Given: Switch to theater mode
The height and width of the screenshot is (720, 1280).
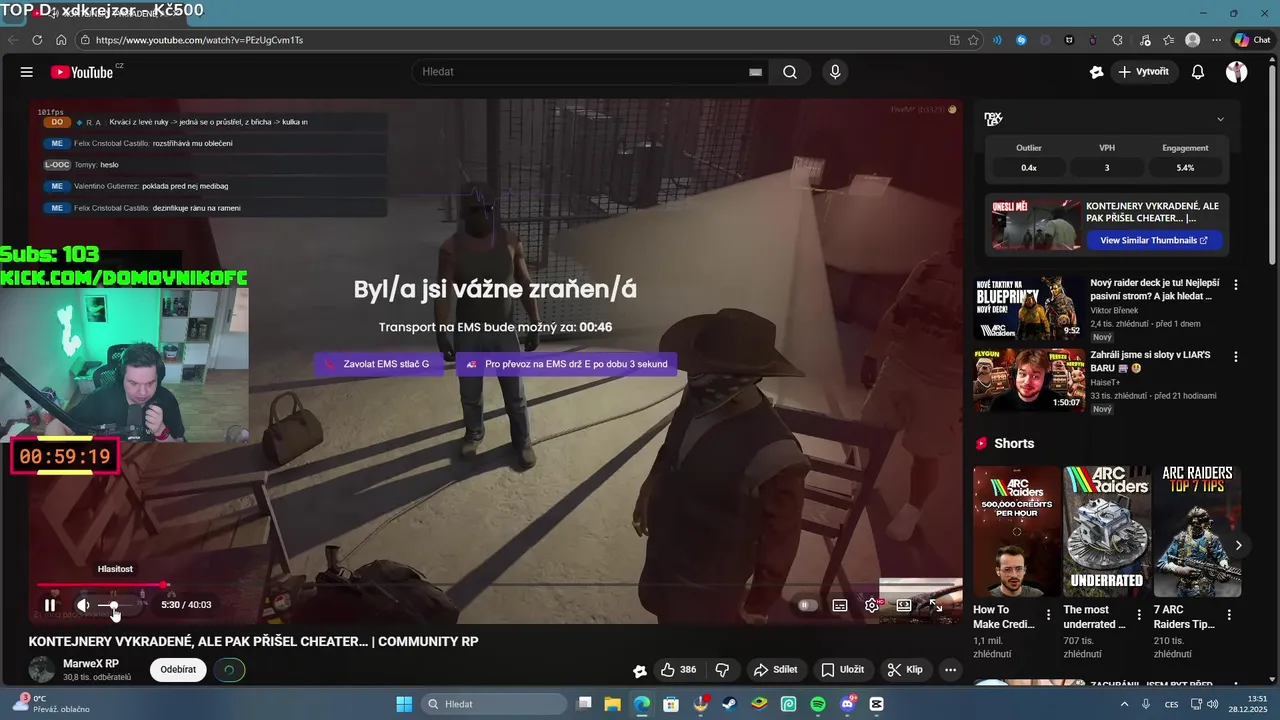Looking at the screenshot, I should (x=904, y=605).
